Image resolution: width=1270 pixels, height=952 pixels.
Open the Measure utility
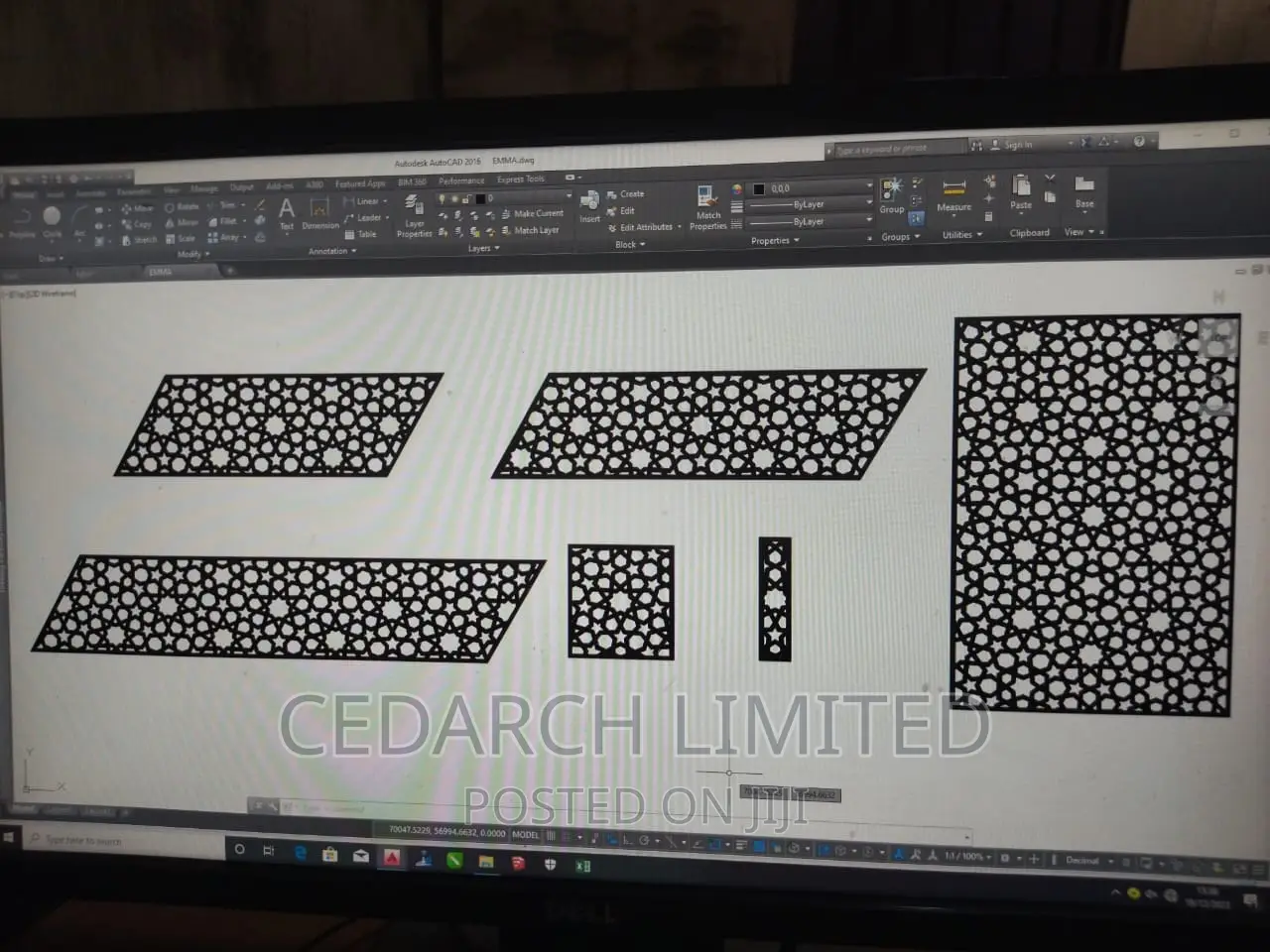coord(953,194)
